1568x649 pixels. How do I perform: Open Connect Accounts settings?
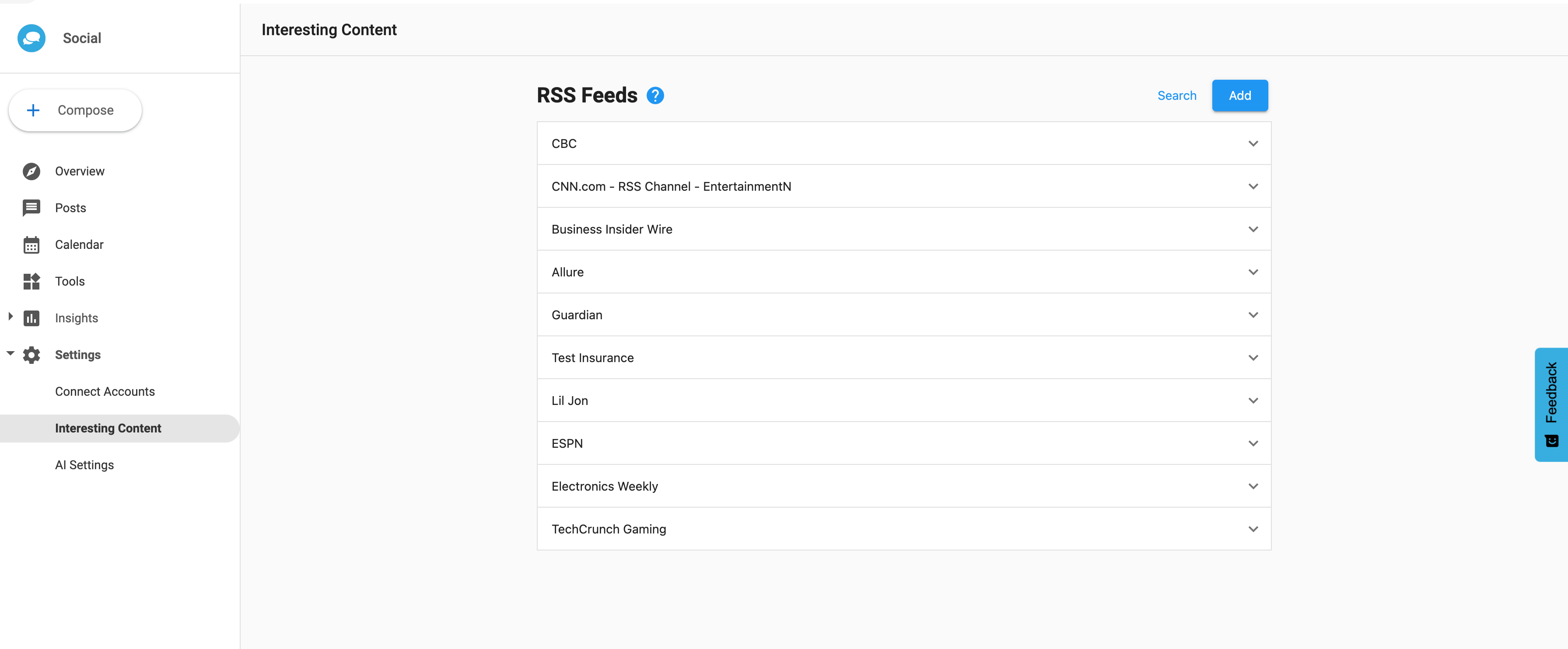point(105,391)
